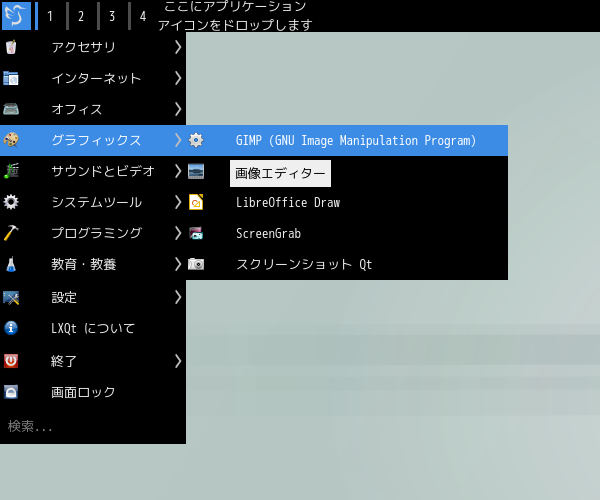Launch GIMP (GNU Image Manipulation Program)
Viewport: 600px width, 500px height.
[x=347, y=140]
